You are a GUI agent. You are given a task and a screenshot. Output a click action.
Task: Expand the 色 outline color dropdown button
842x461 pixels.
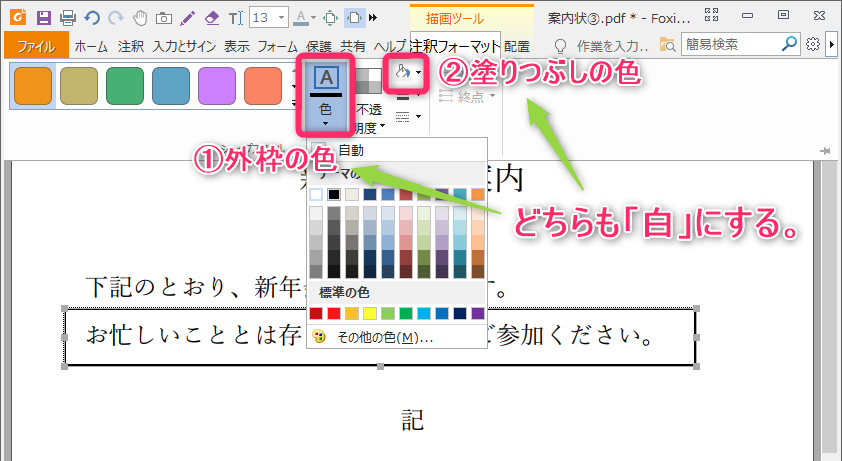tap(325, 123)
